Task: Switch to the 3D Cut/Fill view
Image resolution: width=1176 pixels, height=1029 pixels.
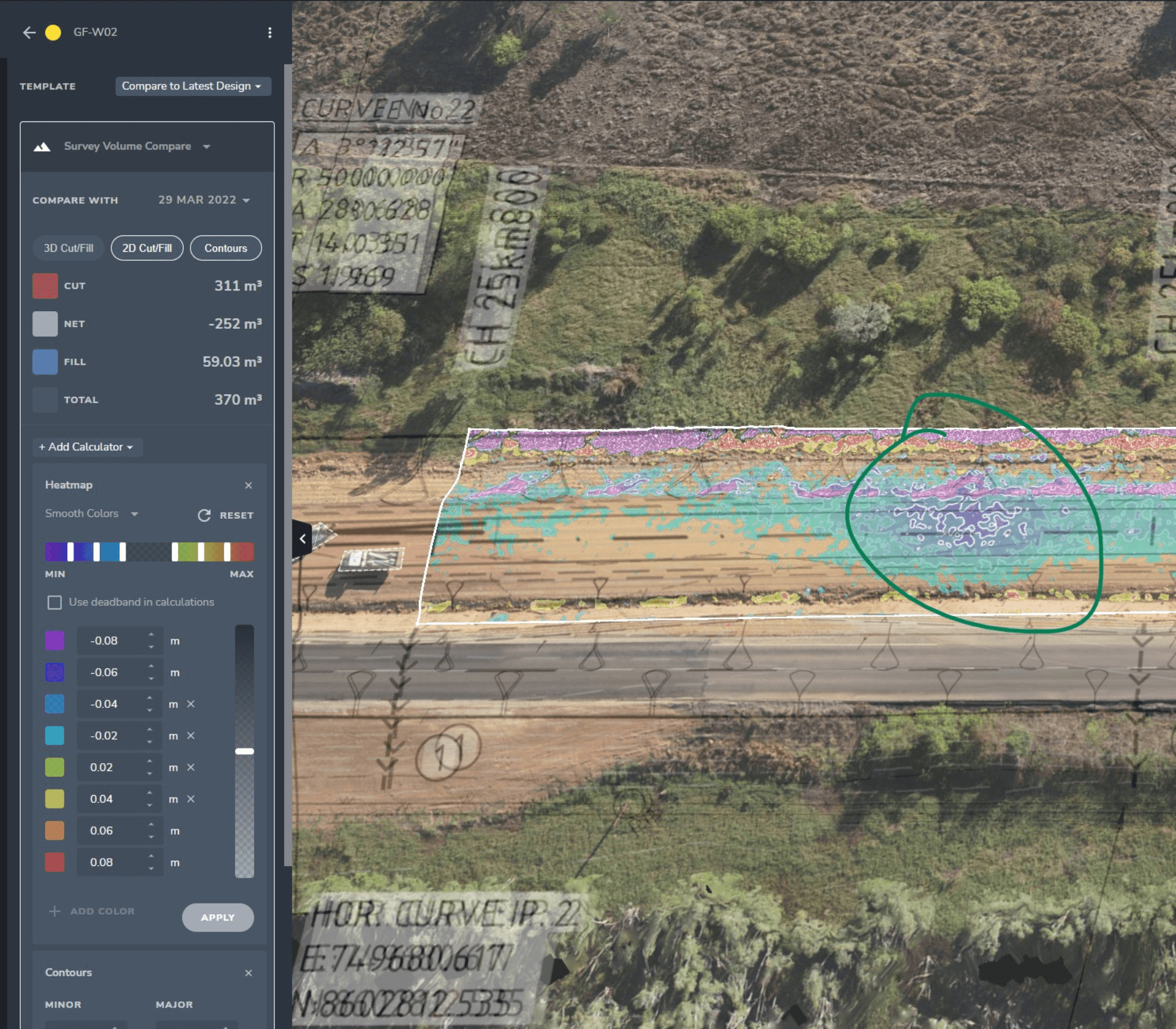Action: point(67,248)
